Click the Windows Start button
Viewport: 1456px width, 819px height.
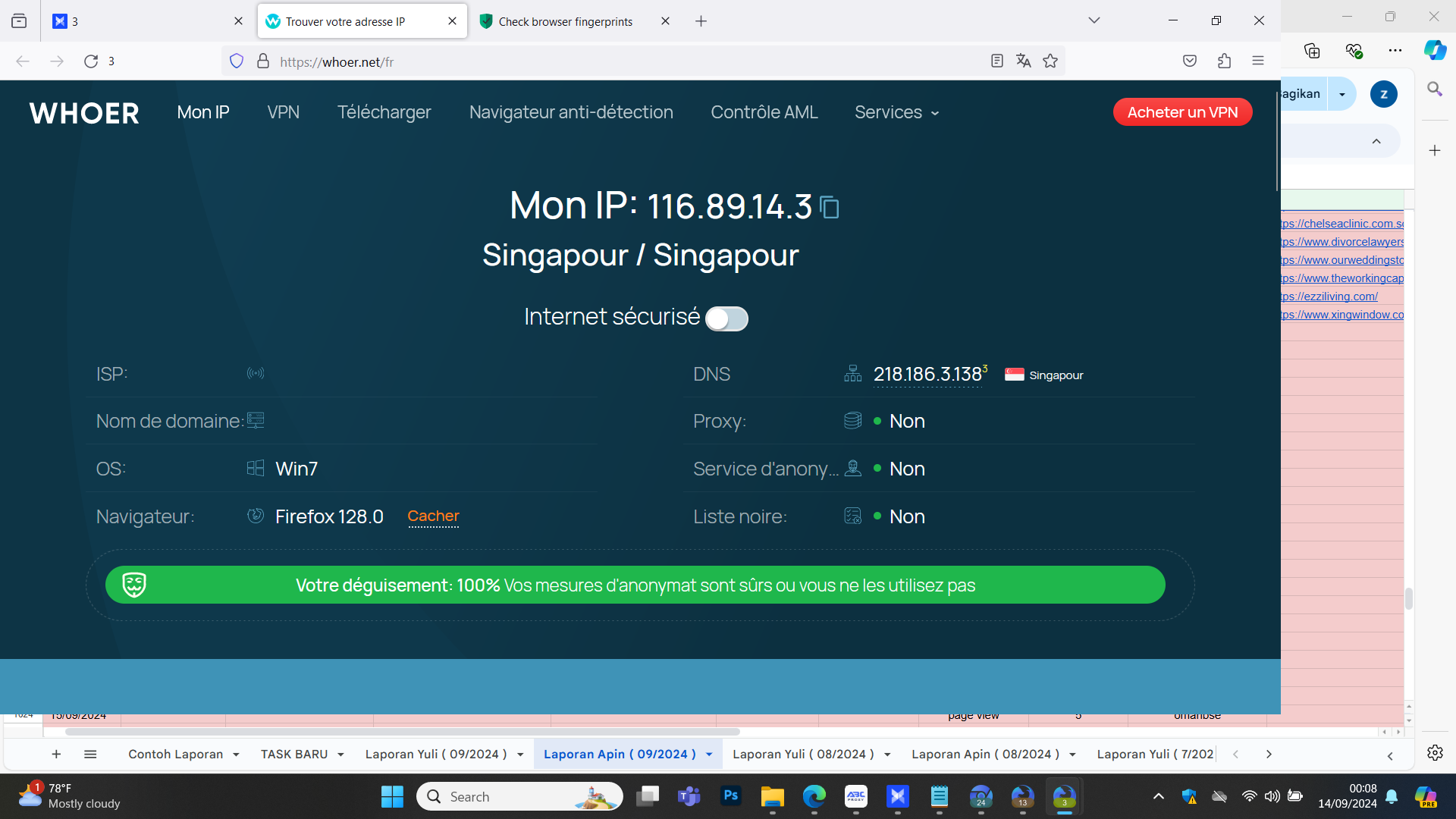click(x=392, y=796)
